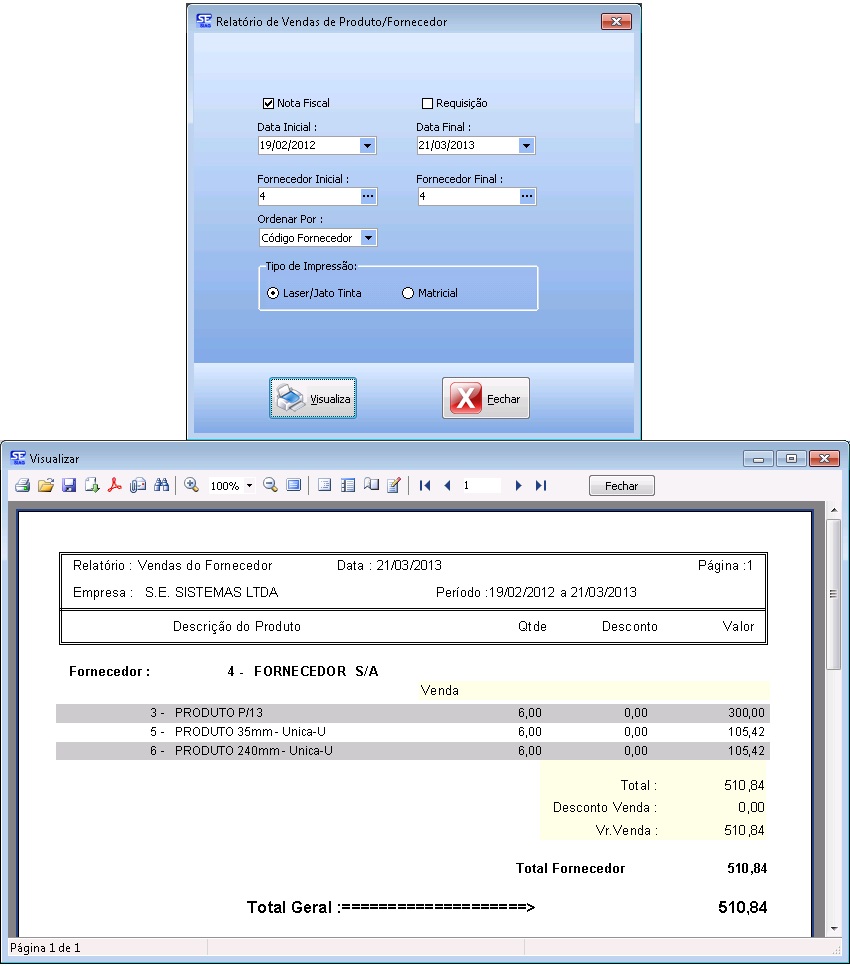Select the Matricial print type
850x966 pixels.
[x=407, y=293]
